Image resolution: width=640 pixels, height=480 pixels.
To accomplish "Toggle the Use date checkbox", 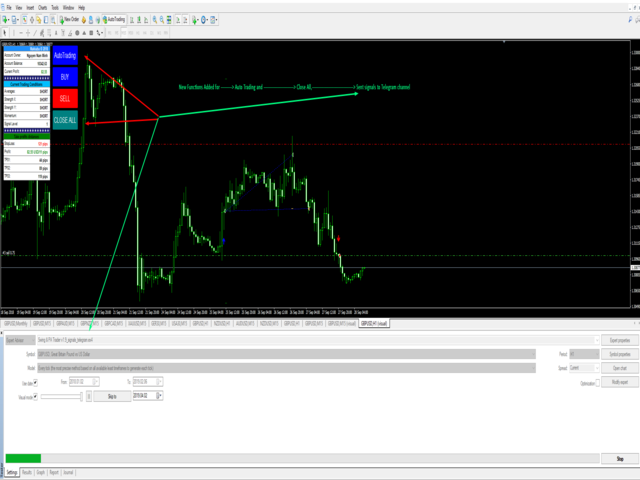I will point(36,382).
